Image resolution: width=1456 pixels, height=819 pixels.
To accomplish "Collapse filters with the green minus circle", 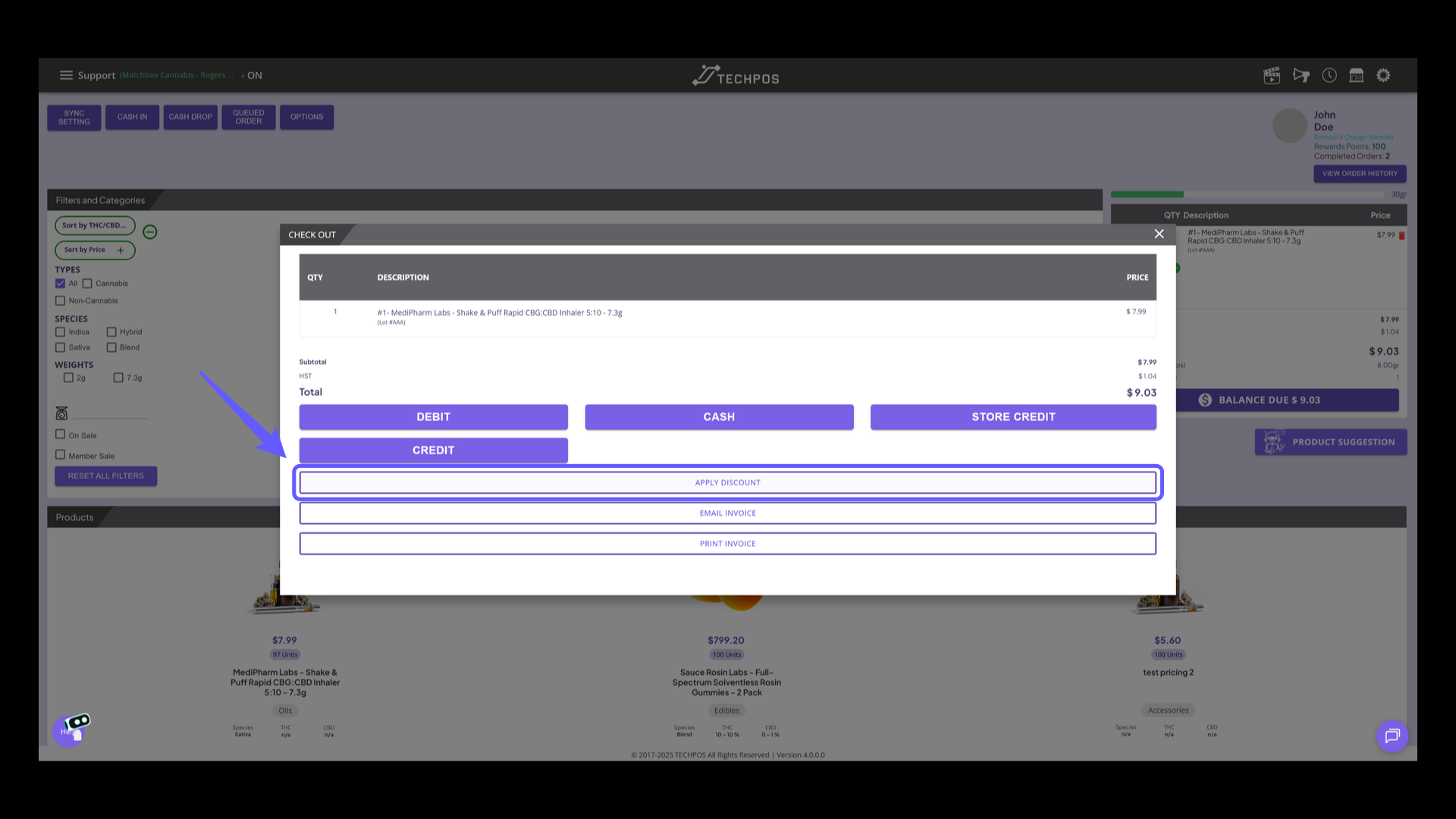I will (x=150, y=232).
